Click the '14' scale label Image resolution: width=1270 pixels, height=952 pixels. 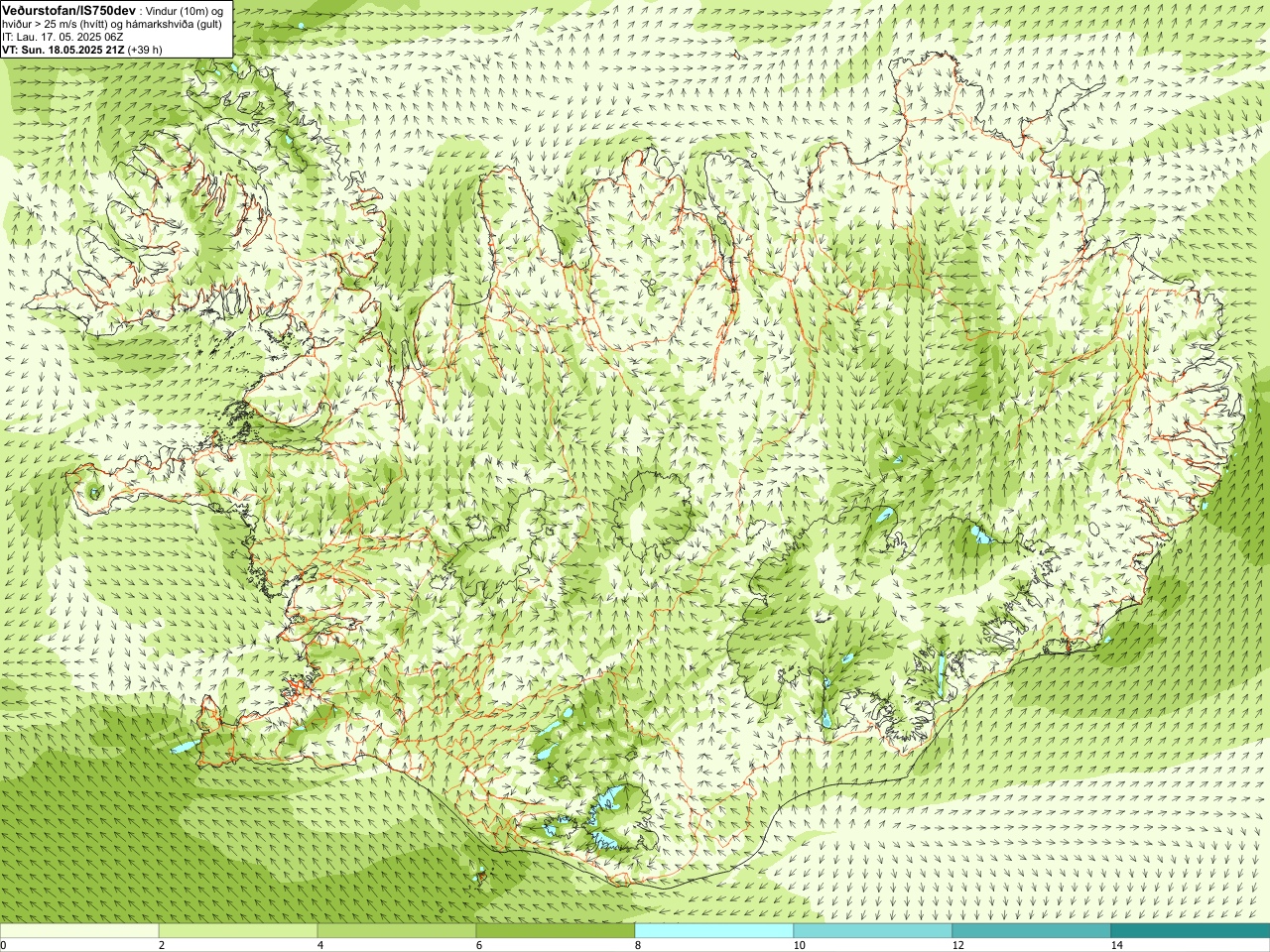pos(1116,945)
